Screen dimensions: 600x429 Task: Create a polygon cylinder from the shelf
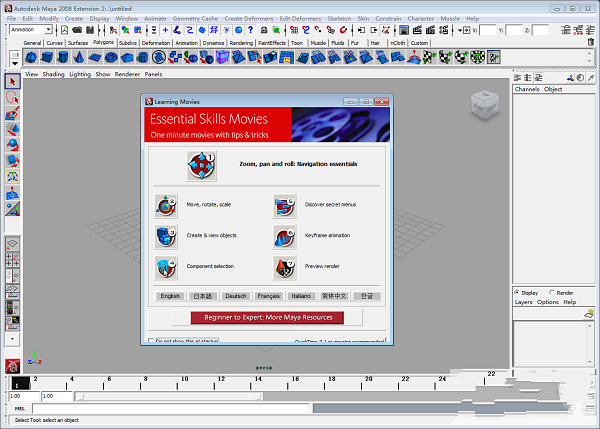(x=63, y=57)
